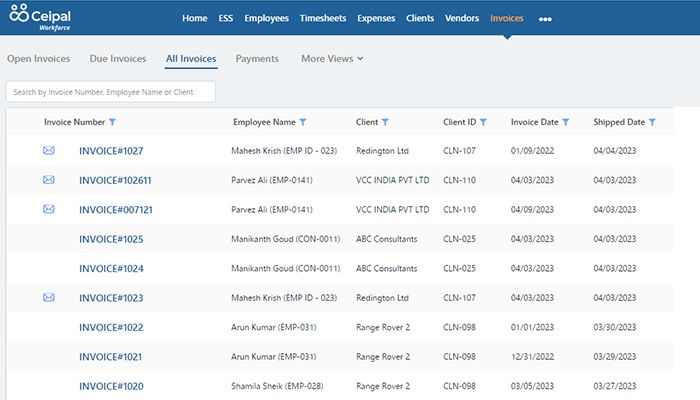The width and height of the screenshot is (700, 400).
Task: Open the INVOICE#1025 link
Action: (111, 239)
